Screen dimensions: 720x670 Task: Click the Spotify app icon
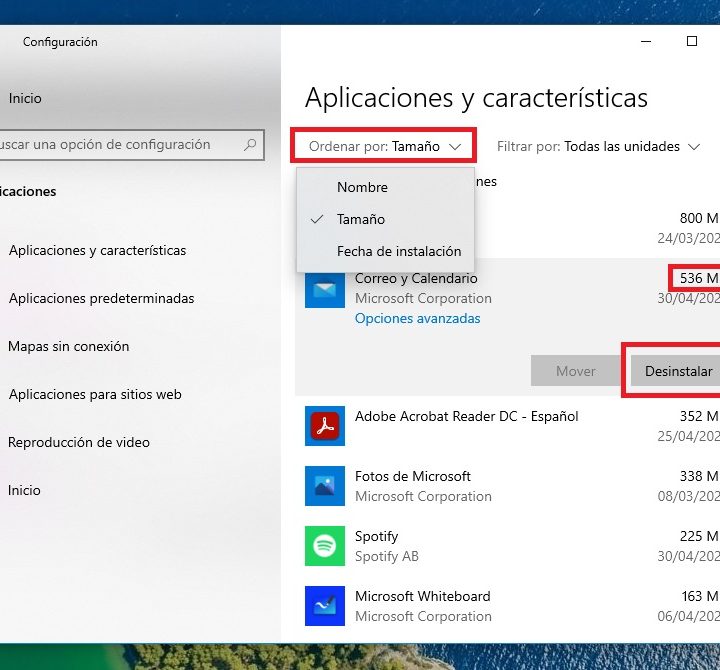click(325, 546)
